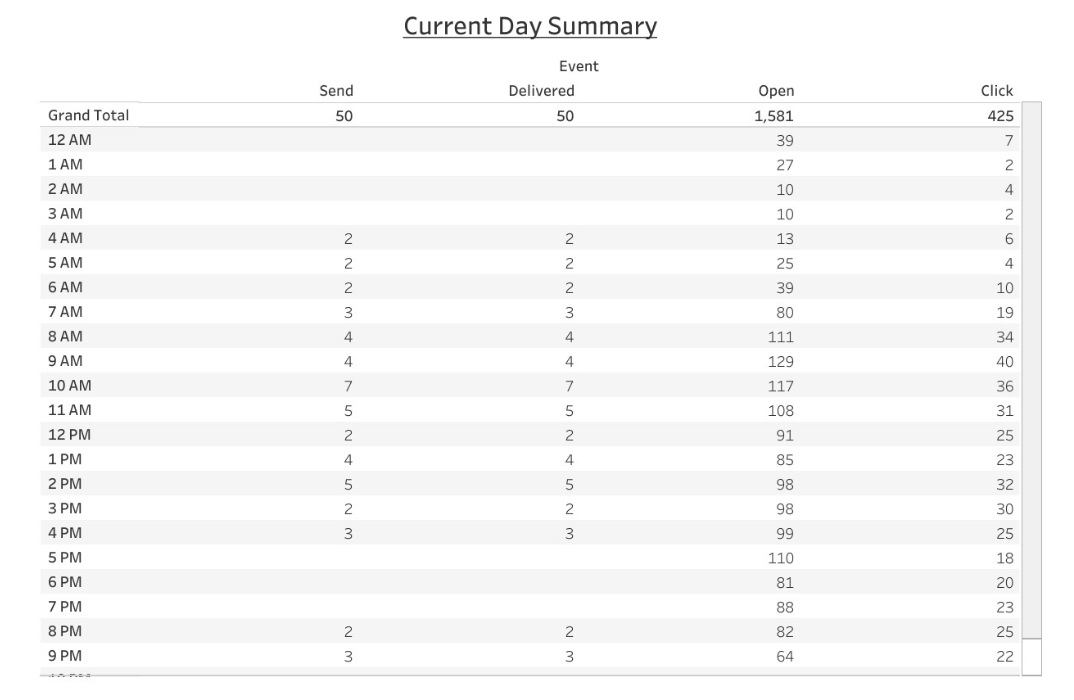This screenshot has width=1074, height=700.
Task: Click the 8 AM Click value 34
Action: [x=1004, y=337]
